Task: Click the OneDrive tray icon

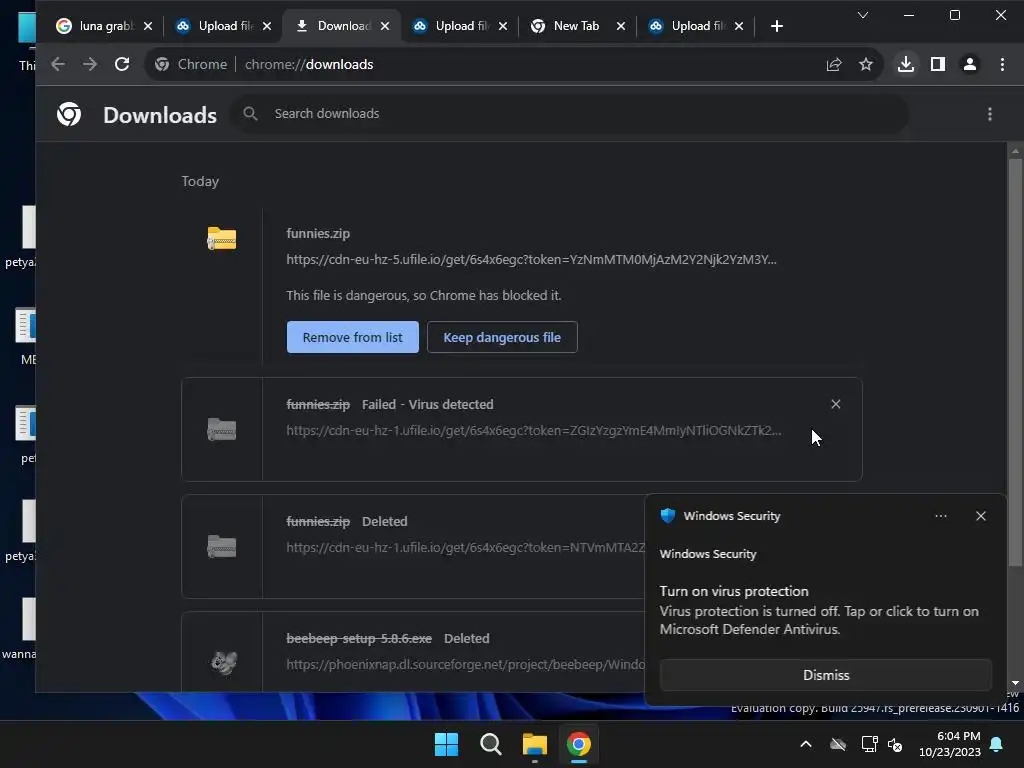Action: (x=838, y=744)
